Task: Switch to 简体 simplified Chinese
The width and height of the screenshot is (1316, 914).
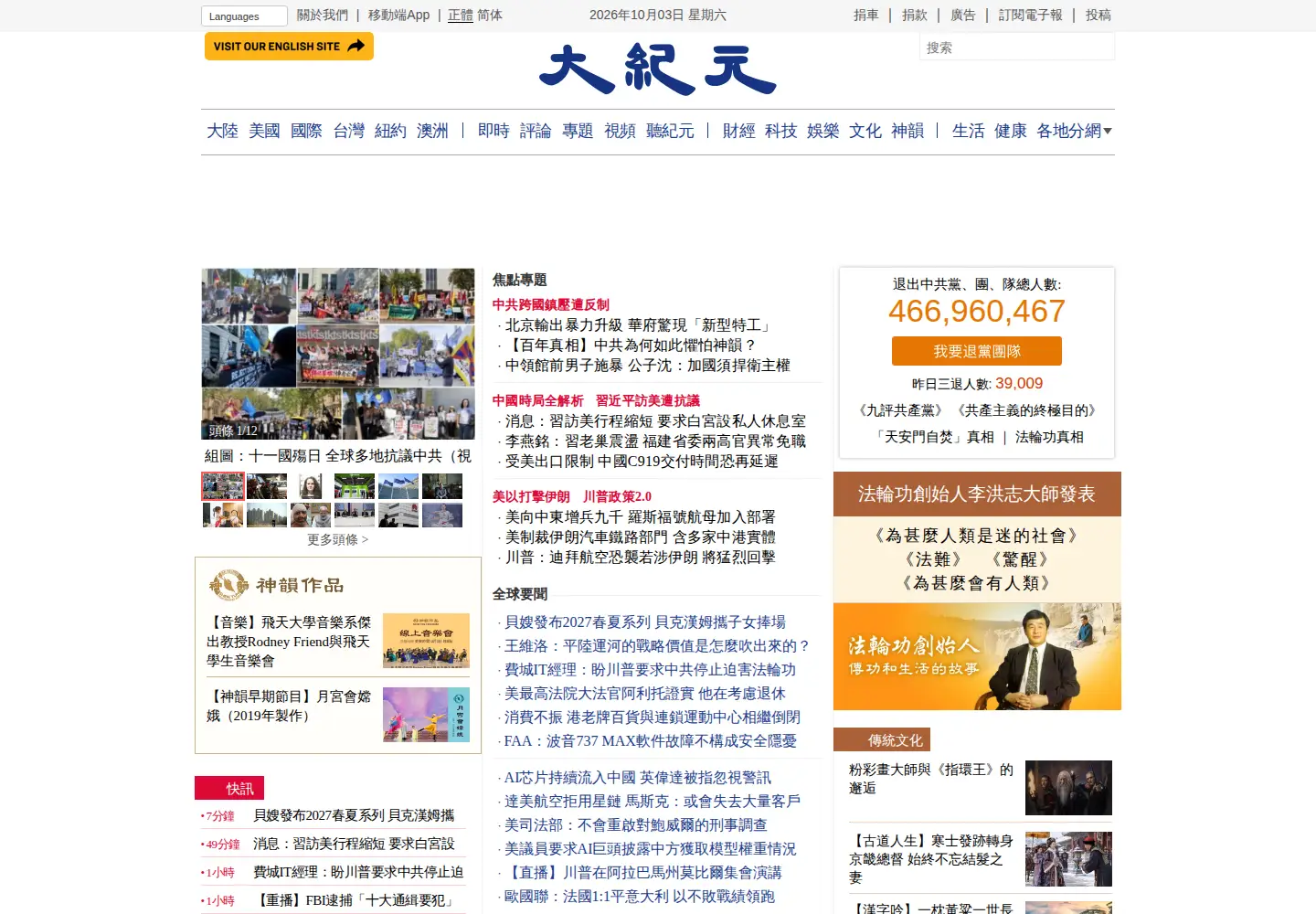Action: 490,15
